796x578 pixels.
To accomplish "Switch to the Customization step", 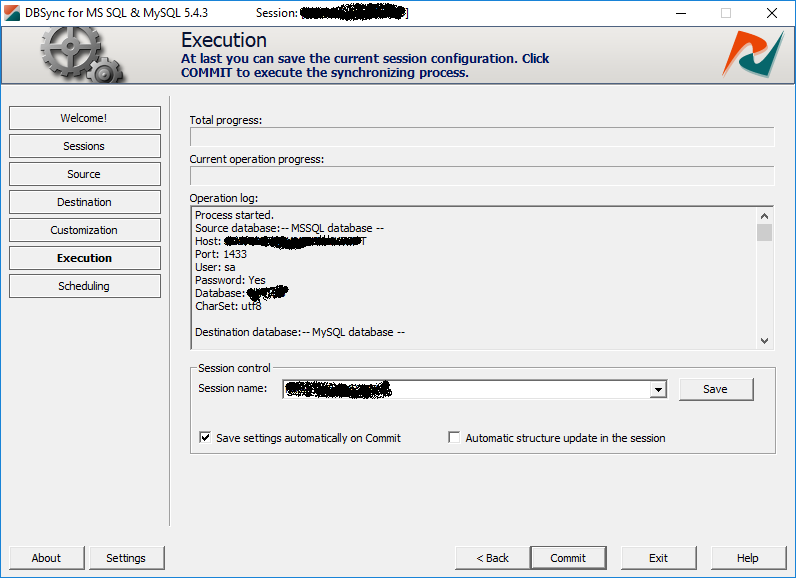I will [85, 230].
